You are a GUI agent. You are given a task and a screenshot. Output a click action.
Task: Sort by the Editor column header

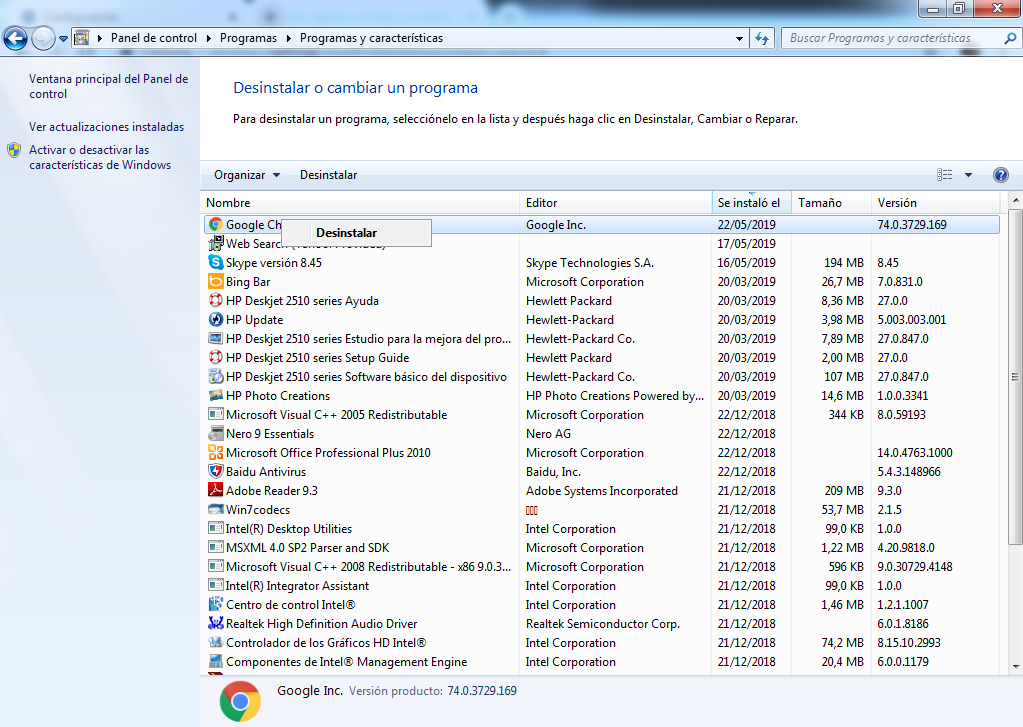pyautogui.click(x=615, y=202)
